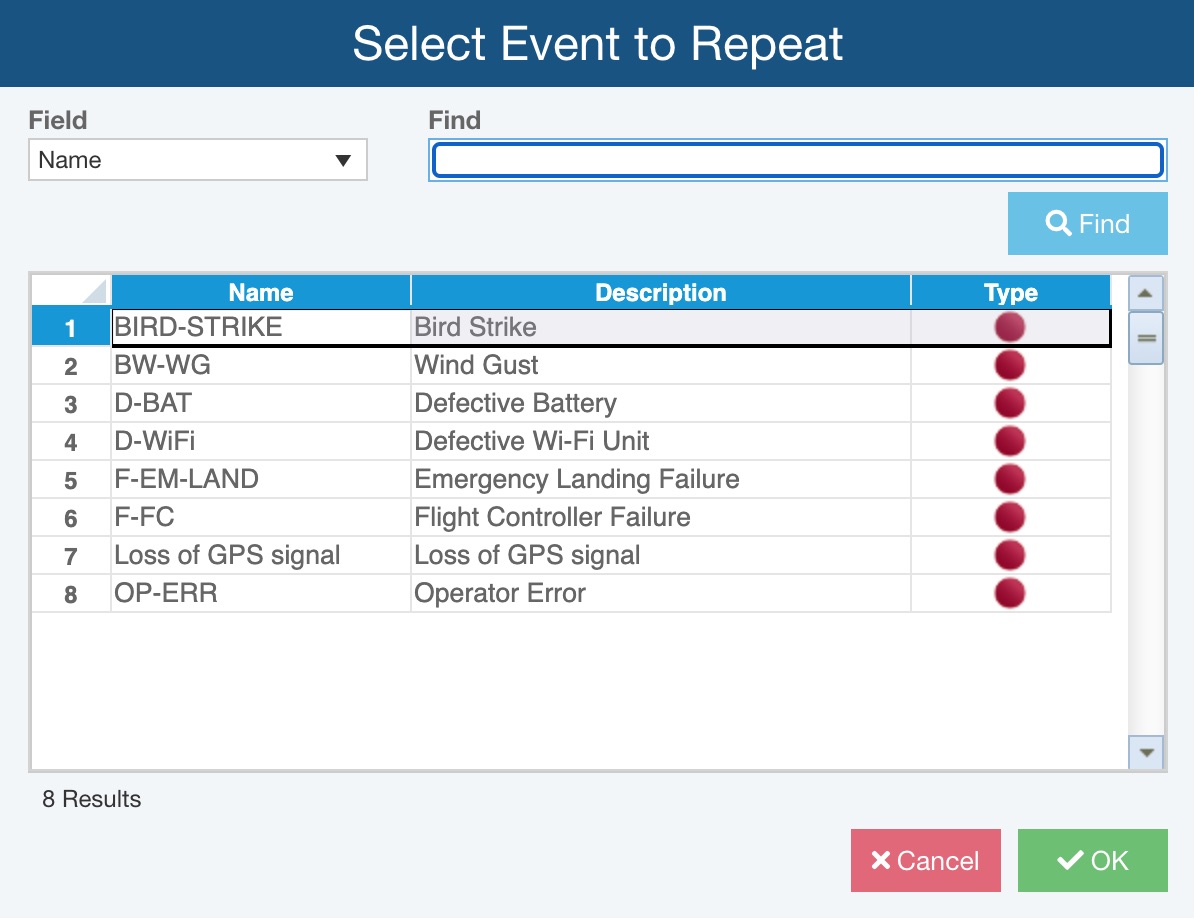Click the Find text input field
Image resolution: width=1194 pixels, height=918 pixels.
797,160
